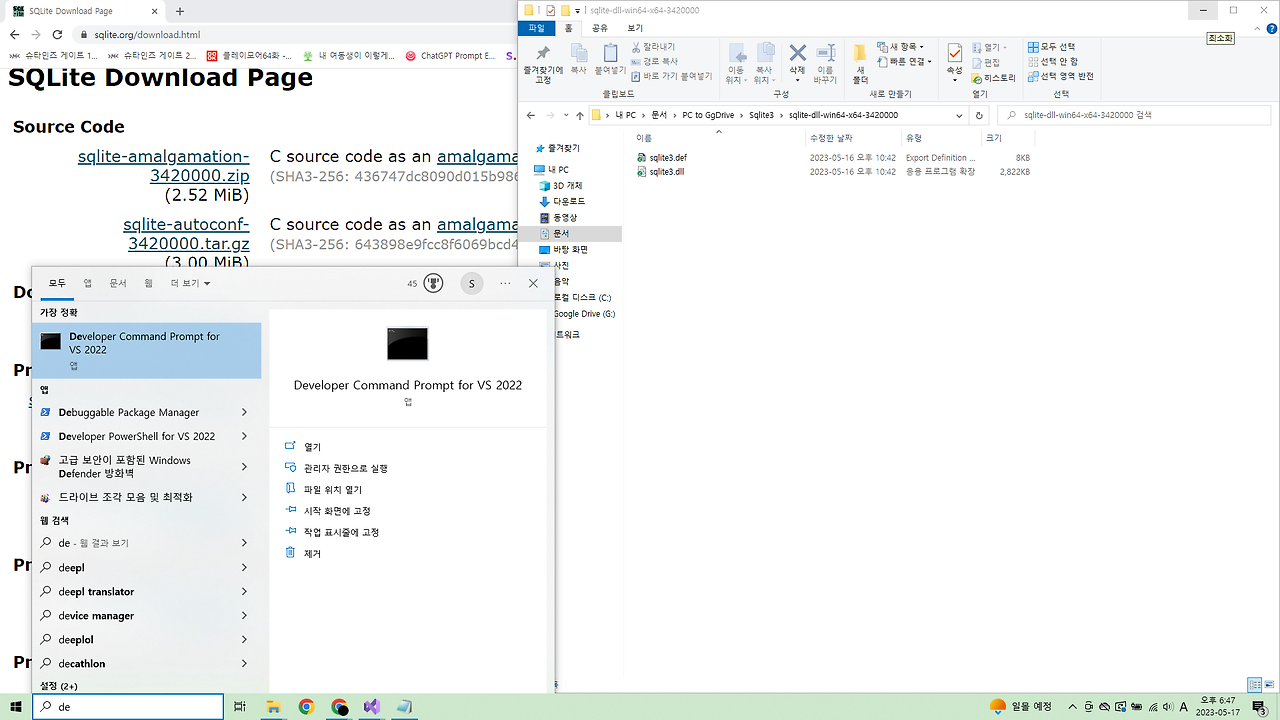Open 공유 tab in Explorer ribbon

pos(600,28)
